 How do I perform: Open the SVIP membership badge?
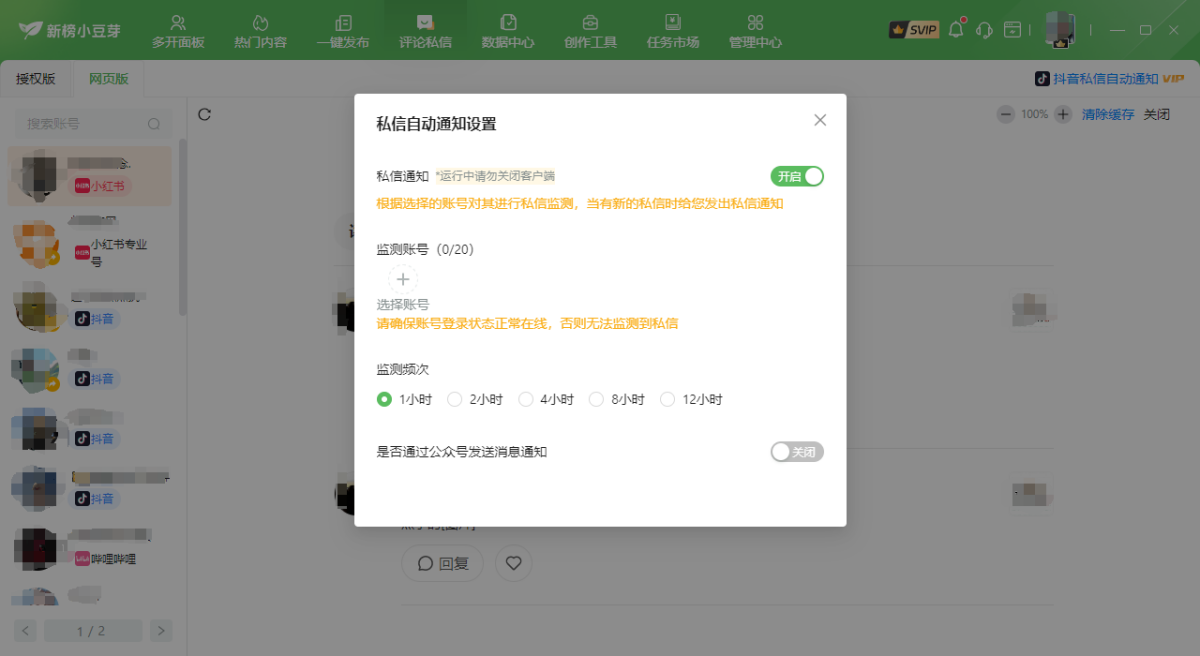tap(913, 30)
